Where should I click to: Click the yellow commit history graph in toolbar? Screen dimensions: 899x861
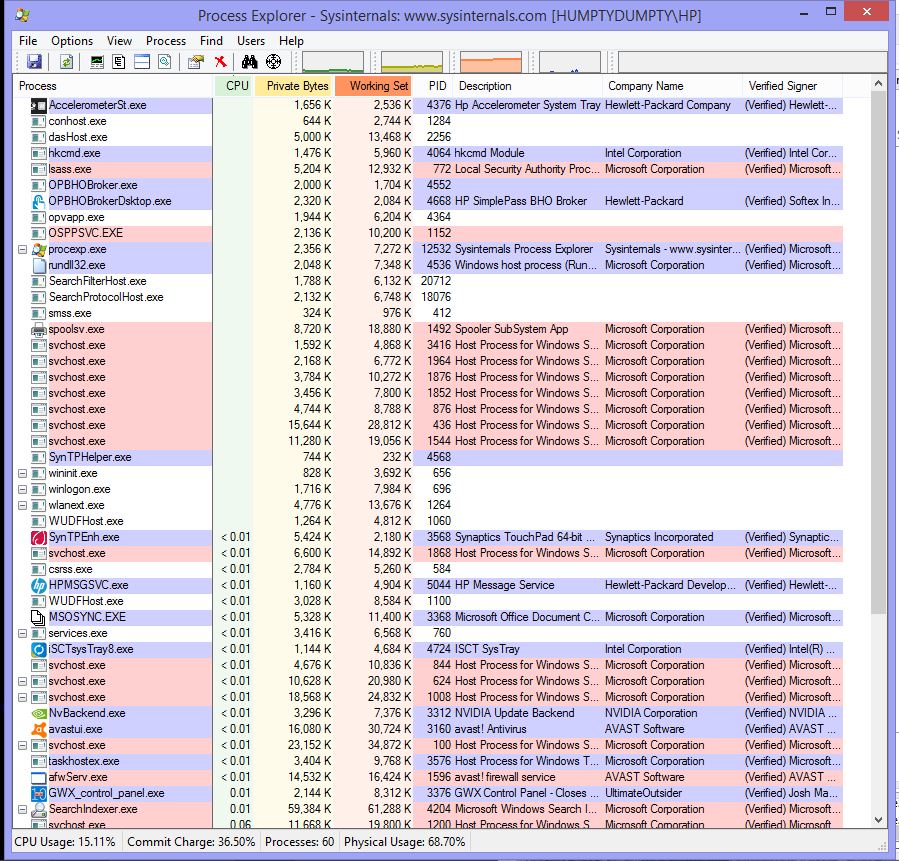pyautogui.click(x=412, y=62)
